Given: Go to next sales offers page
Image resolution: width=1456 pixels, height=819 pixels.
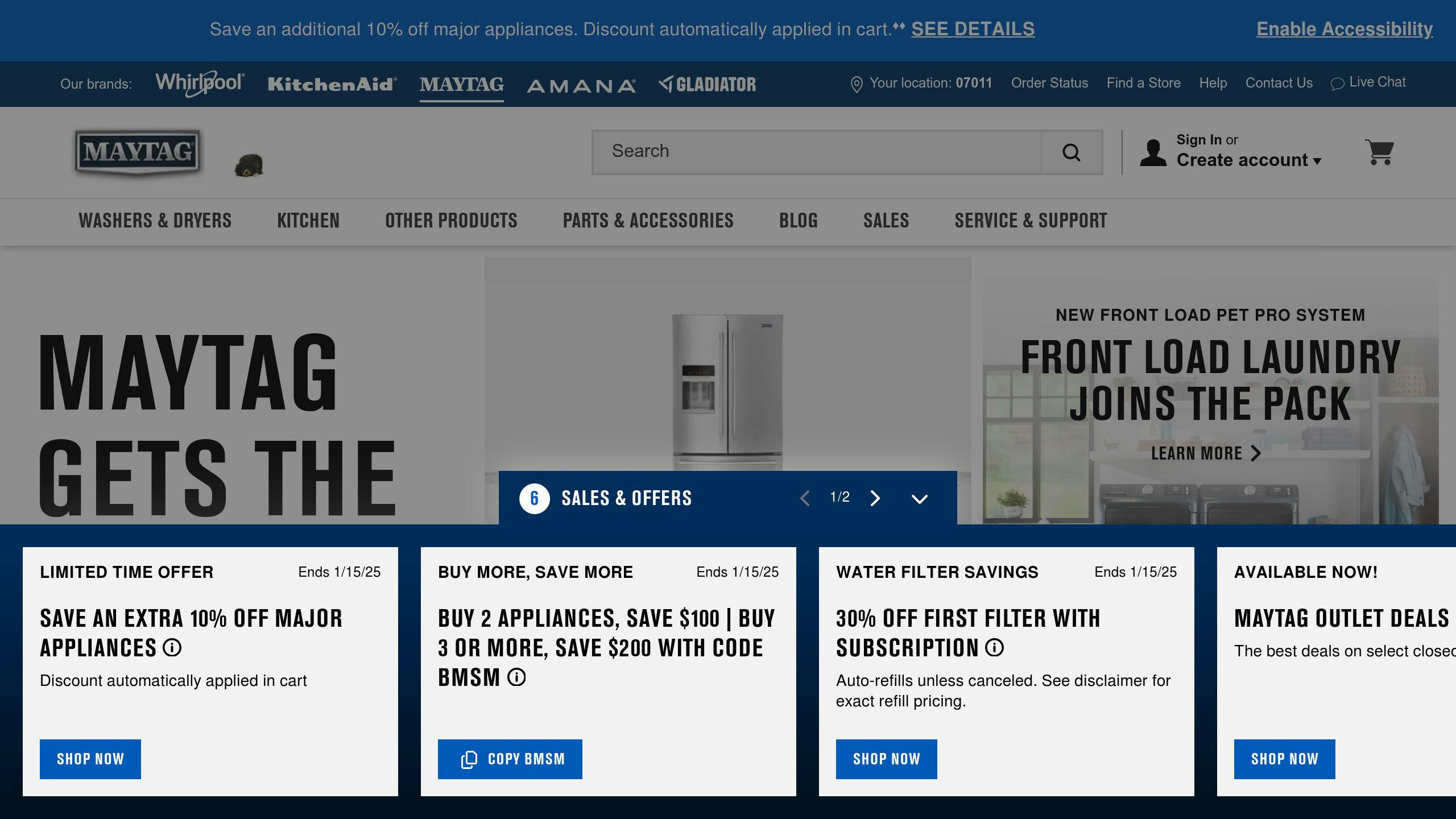Looking at the screenshot, I should coord(875,498).
